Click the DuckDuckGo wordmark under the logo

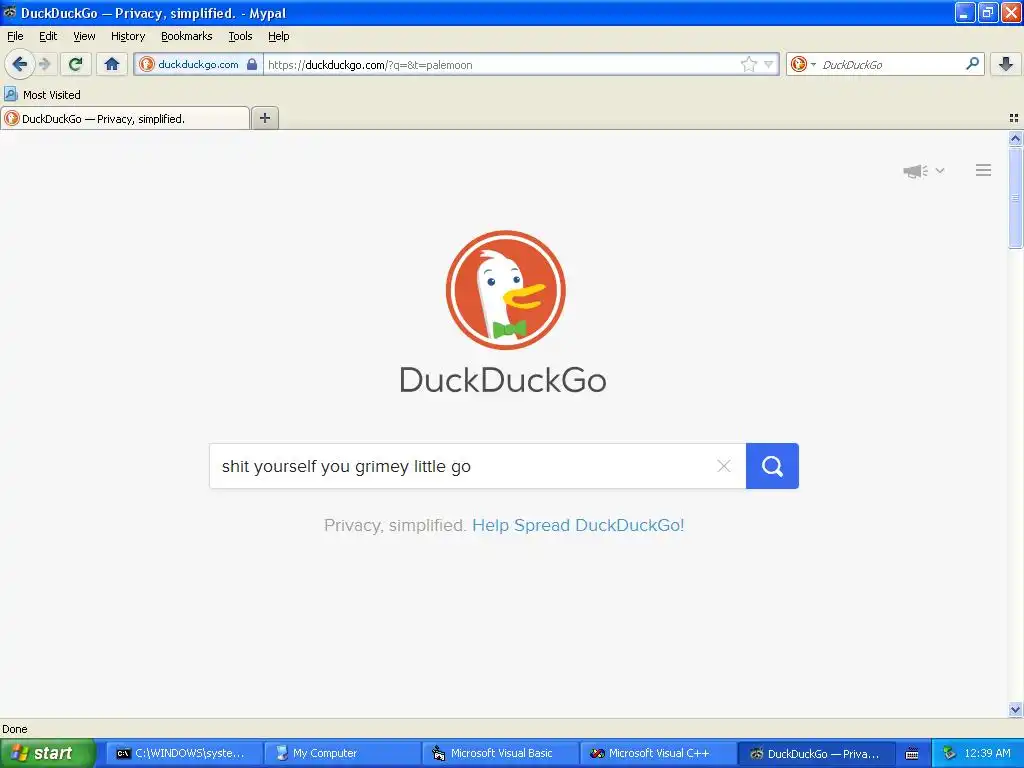point(503,380)
